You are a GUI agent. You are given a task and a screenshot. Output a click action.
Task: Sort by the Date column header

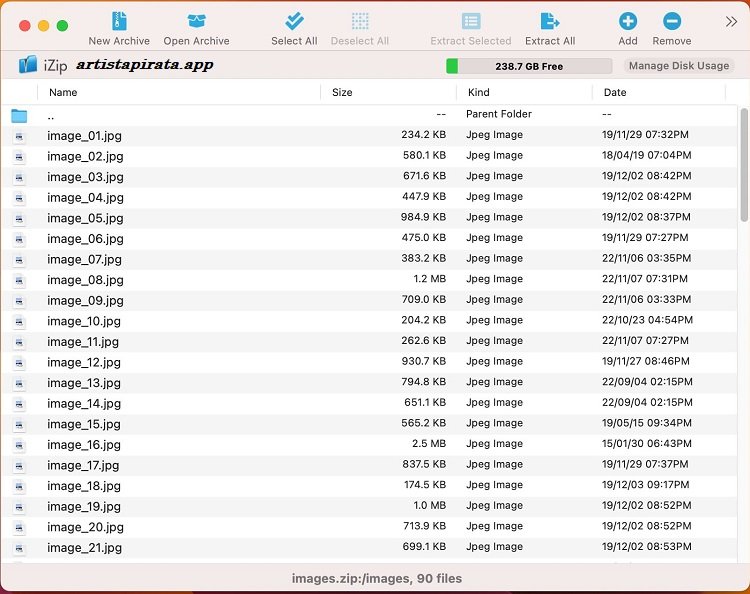[615, 92]
